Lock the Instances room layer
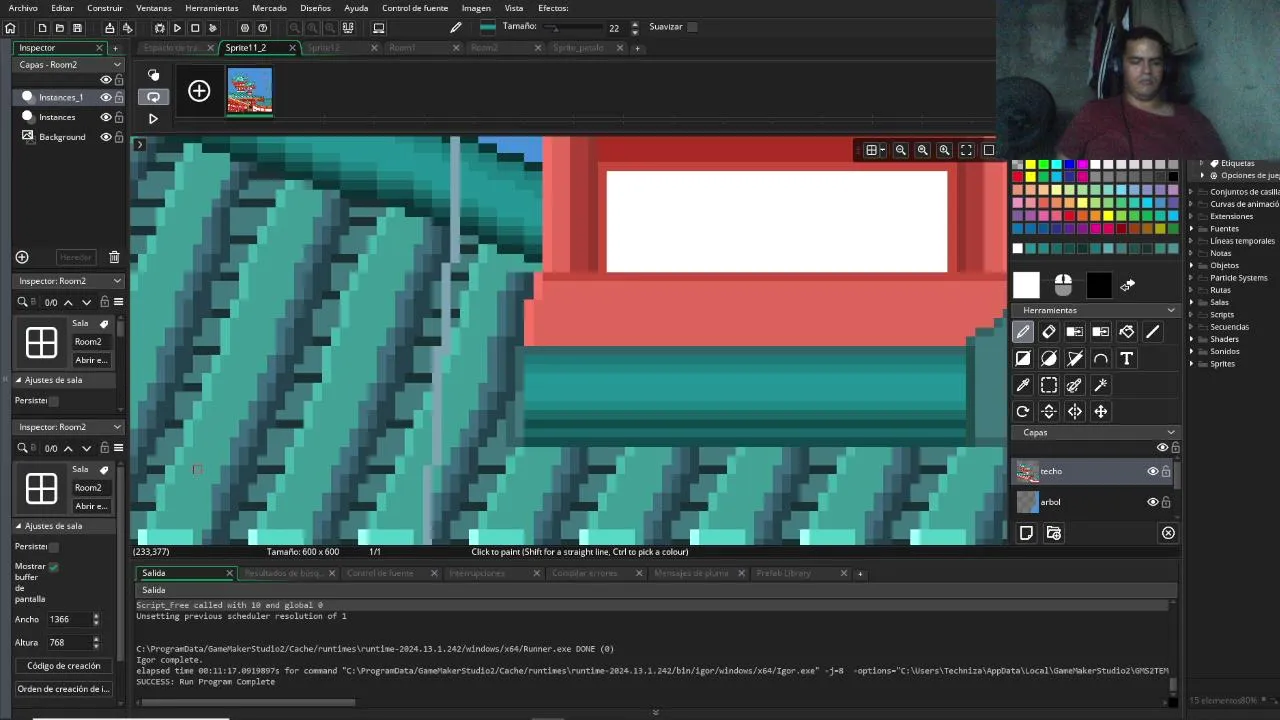1280x720 pixels. point(119,117)
